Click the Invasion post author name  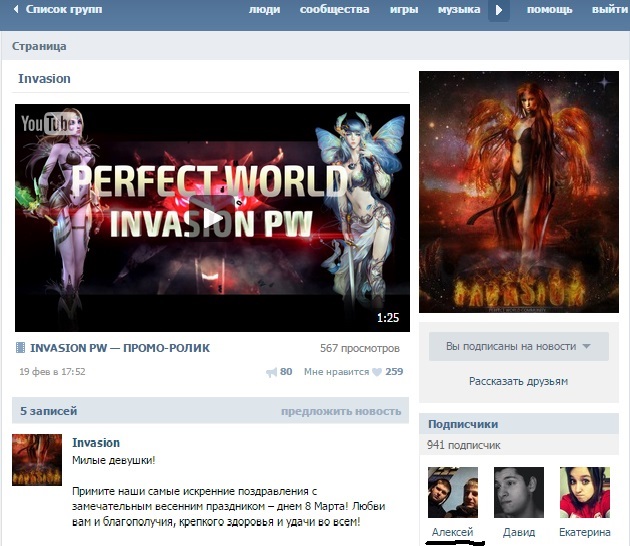pos(96,442)
